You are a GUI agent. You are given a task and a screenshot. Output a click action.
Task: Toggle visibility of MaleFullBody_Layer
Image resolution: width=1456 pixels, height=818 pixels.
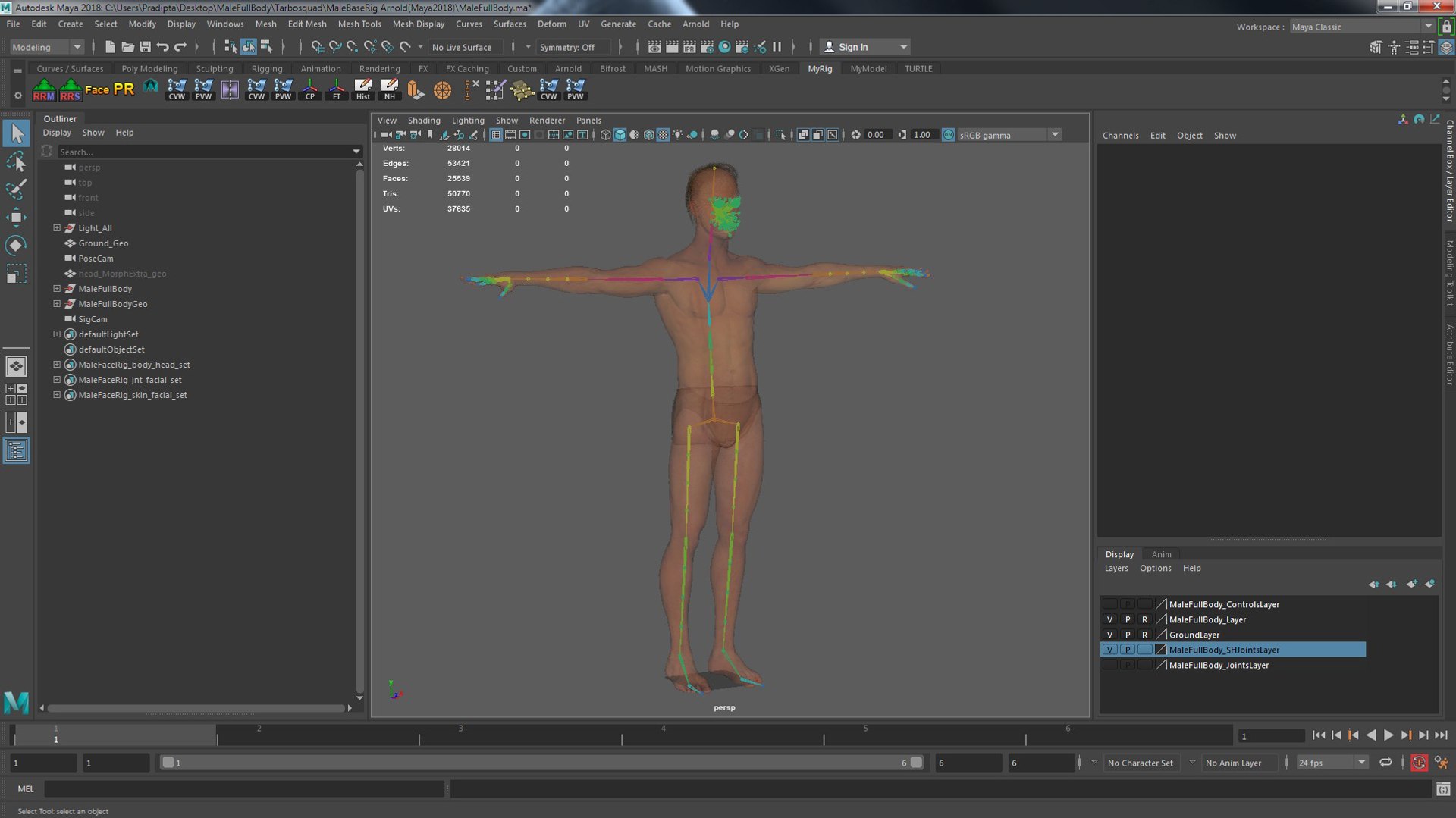point(1109,619)
